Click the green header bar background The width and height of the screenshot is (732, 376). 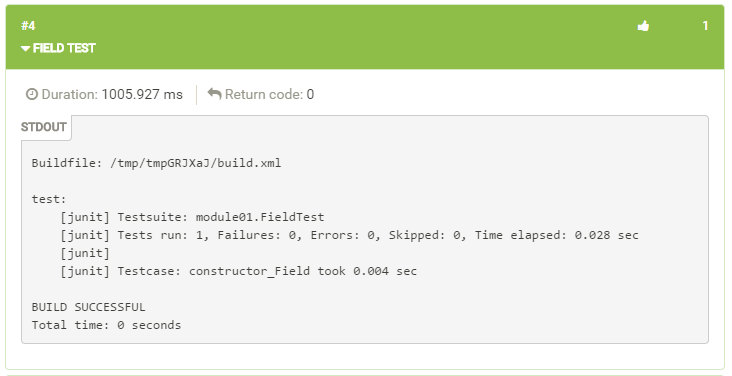tap(364, 37)
